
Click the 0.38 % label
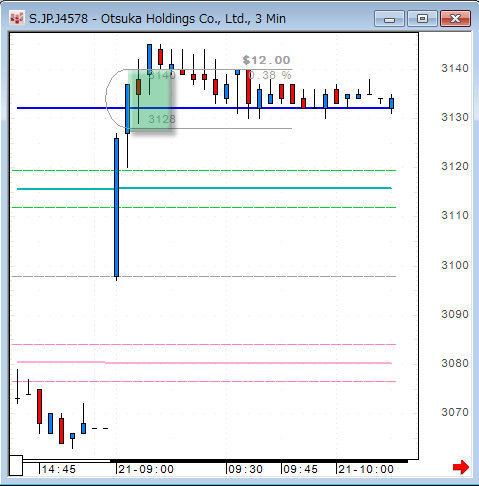(x=270, y=75)
